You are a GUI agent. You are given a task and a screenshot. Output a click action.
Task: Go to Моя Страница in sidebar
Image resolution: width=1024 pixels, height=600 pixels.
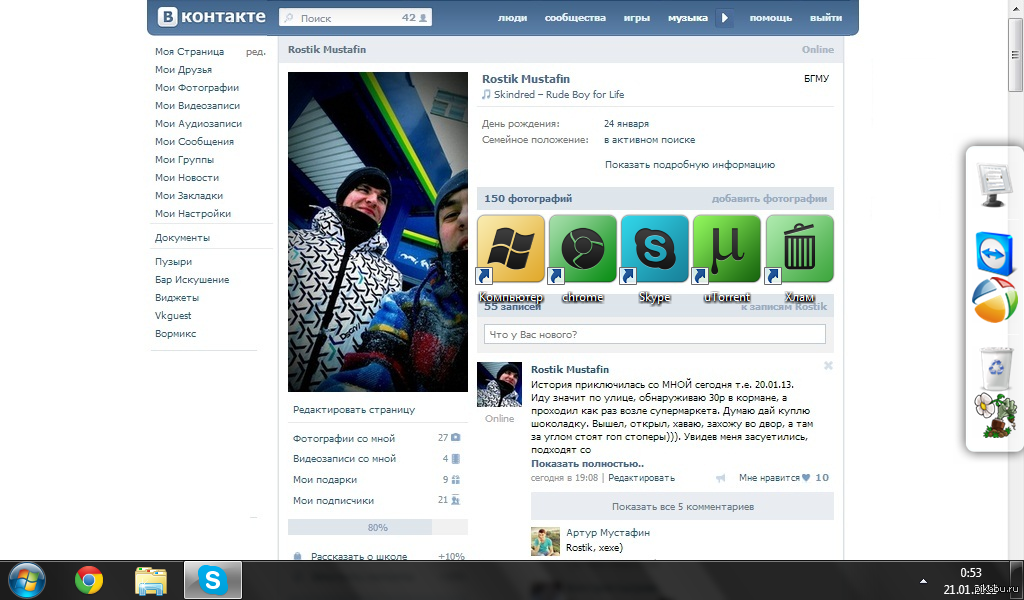point(189,52)
